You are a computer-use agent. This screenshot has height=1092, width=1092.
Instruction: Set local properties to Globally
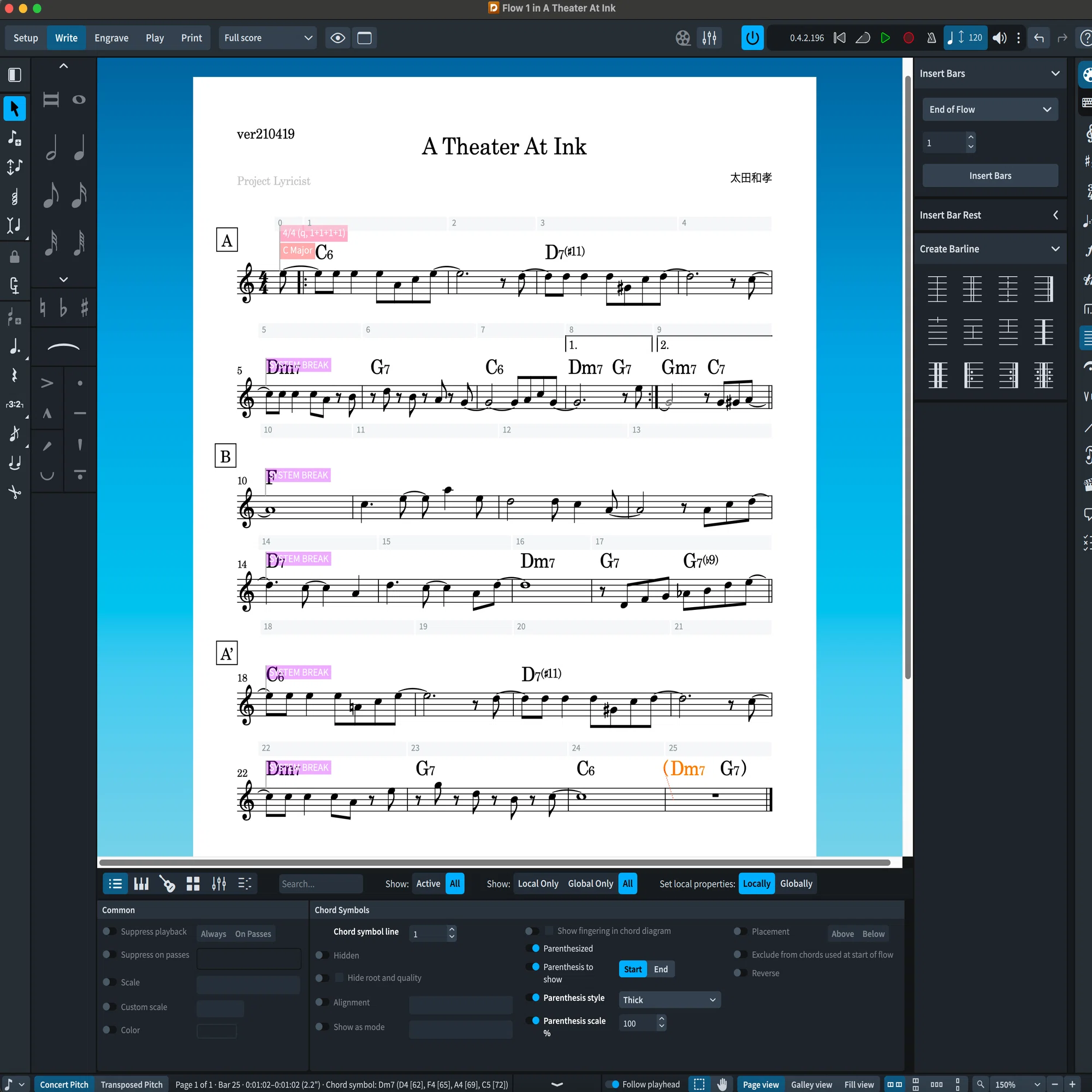pyautogui.click(x=796, y=883)
